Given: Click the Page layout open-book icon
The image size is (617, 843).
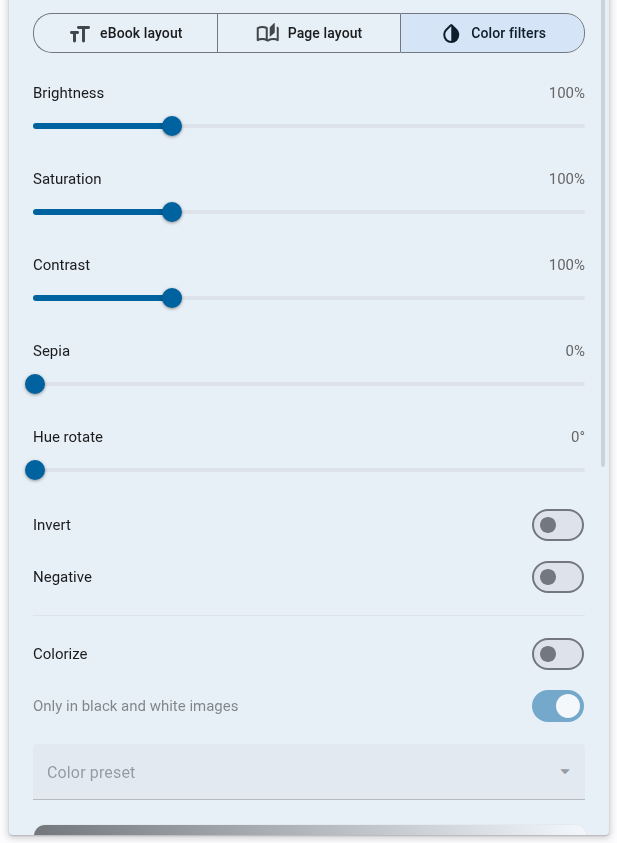Looking at the screenshot, I should [267, 34].
